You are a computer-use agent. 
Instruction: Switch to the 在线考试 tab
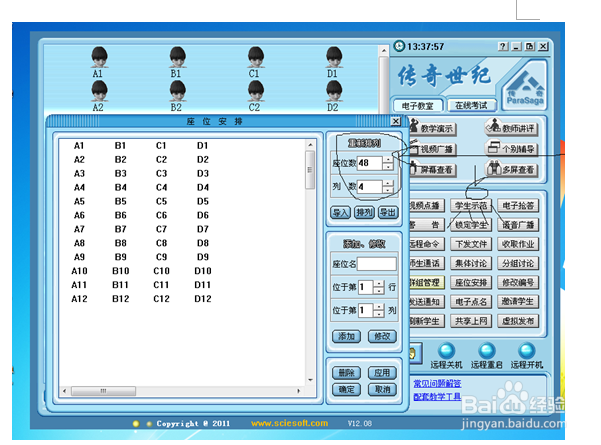coord(471,105)
